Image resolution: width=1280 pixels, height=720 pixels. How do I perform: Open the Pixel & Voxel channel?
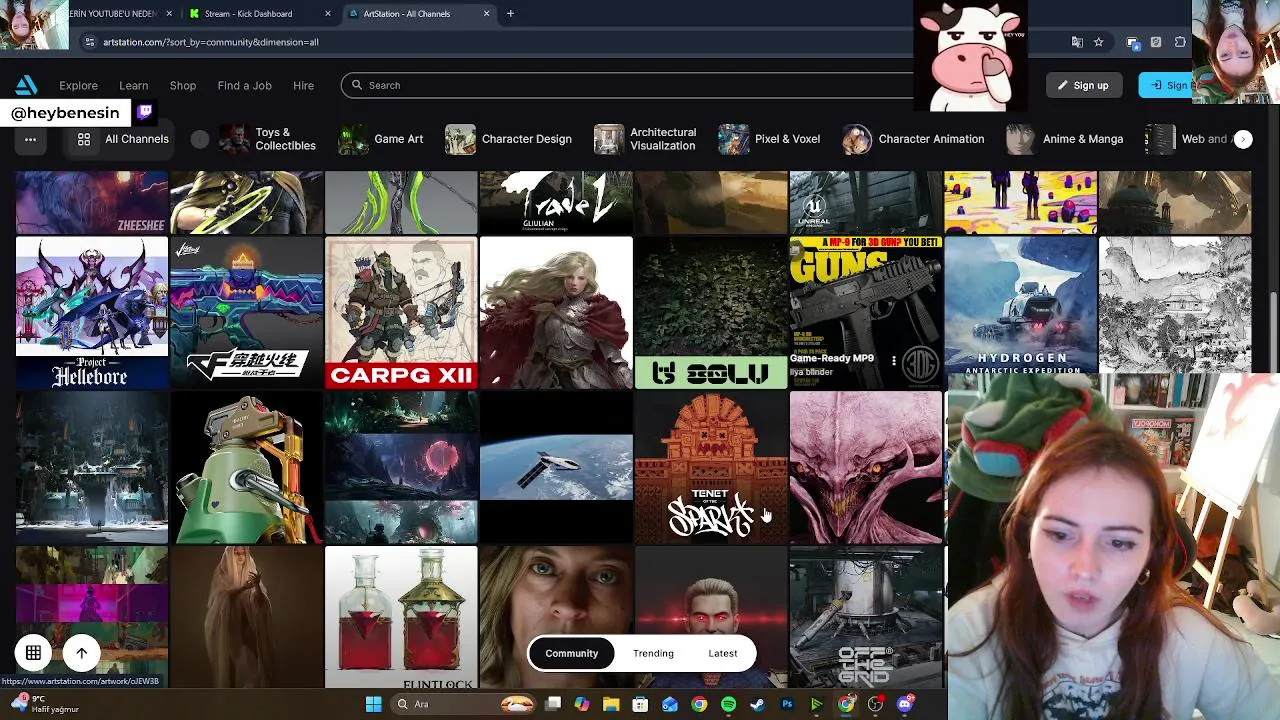point(770,139)
